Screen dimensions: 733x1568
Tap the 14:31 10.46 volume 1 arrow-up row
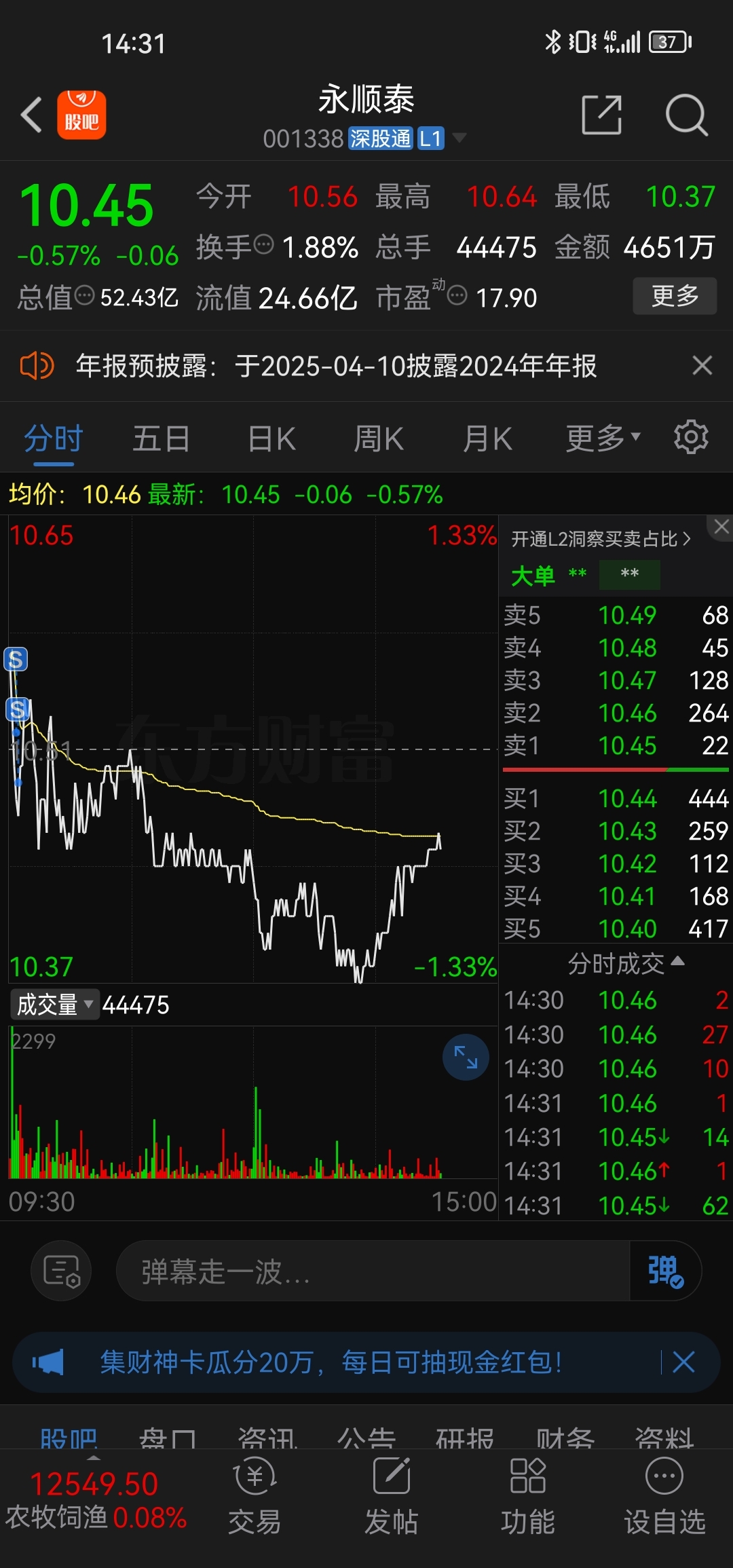616,1171
